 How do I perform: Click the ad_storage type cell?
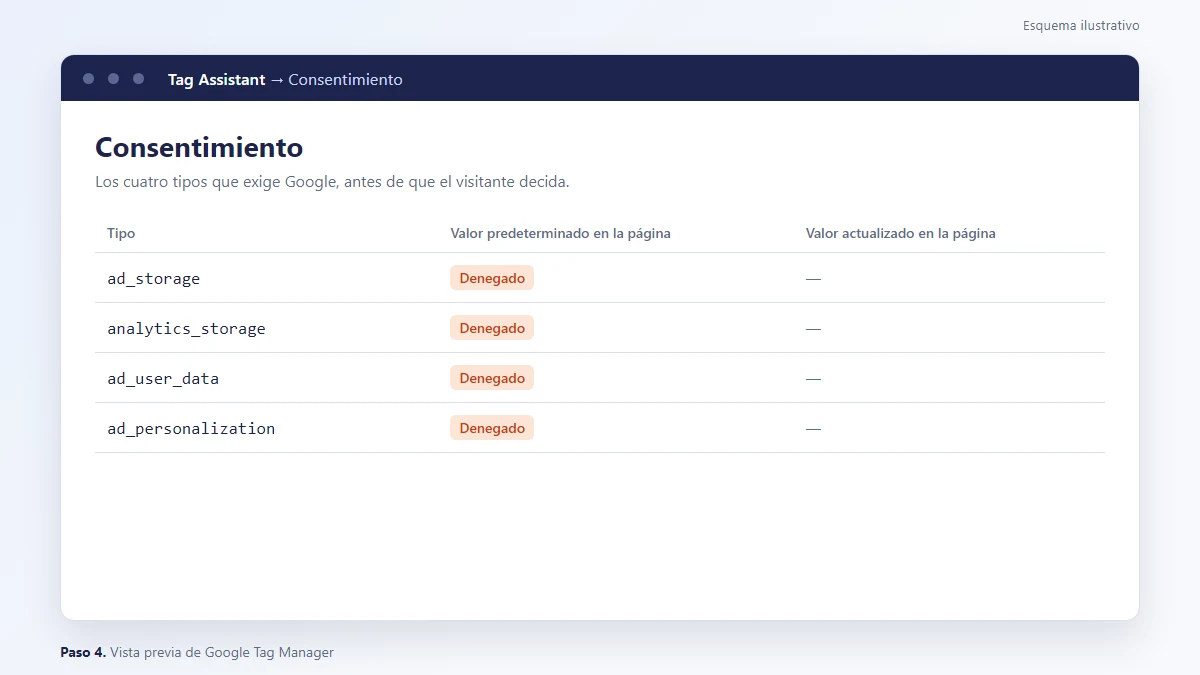[x=154, y=279]
